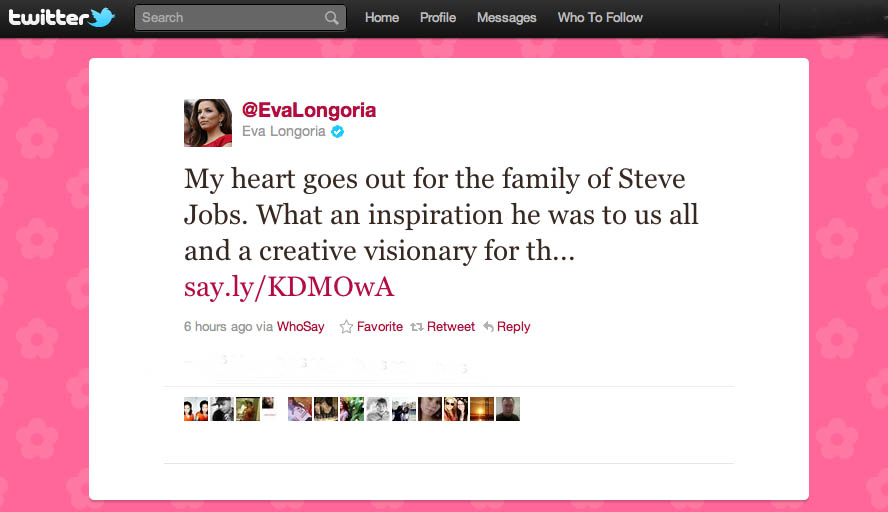Follow the WhoSay source link
The height and width of the screenshot is (512, 888).
pyautogui.click(x=301, y=327)
